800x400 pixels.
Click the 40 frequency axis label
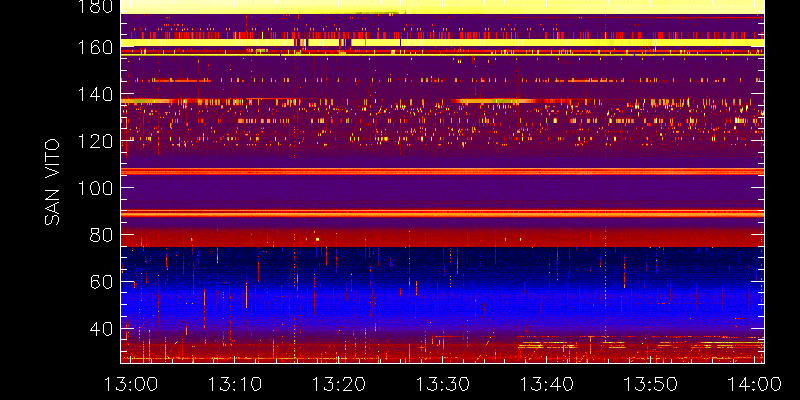[x=102, y=329]
